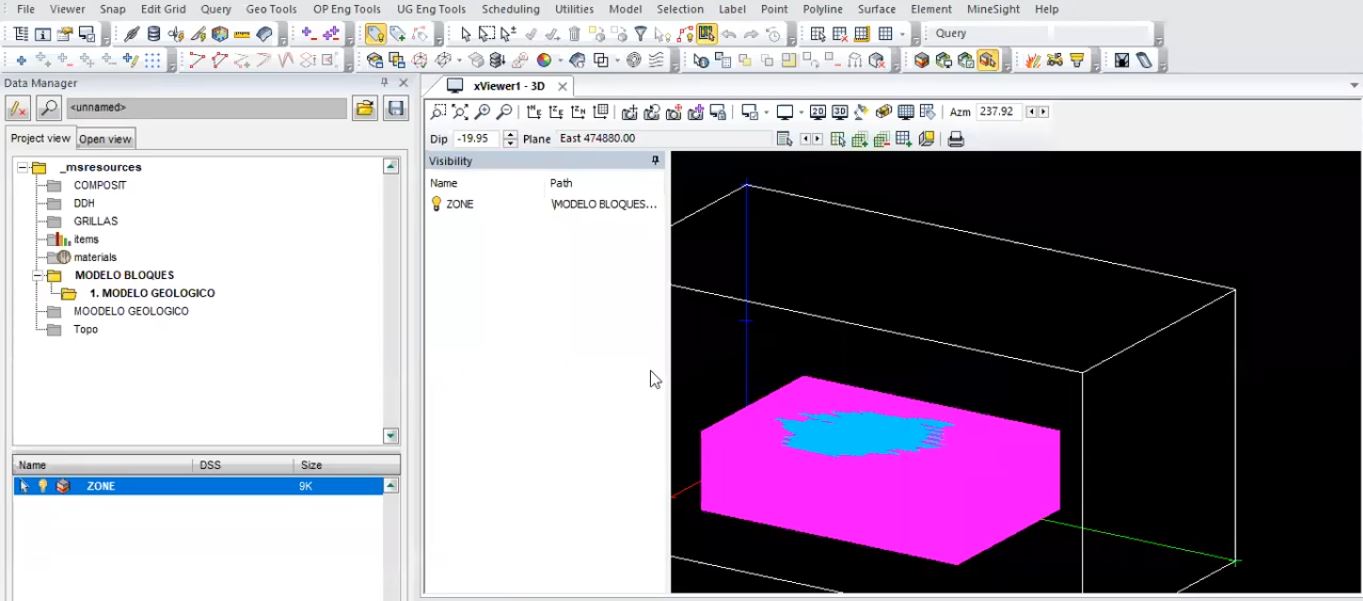1363x601 pixels.
Task: Click the Data Manager search magnifier icon
Action: 49,108
